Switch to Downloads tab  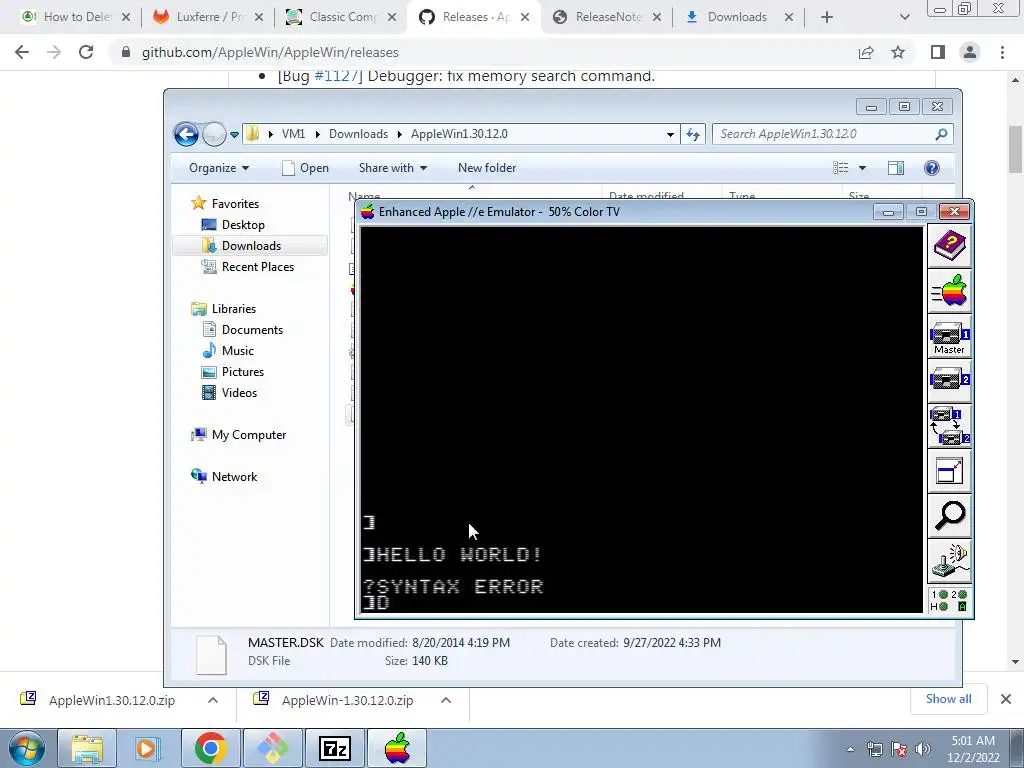(x=739, y=17)
